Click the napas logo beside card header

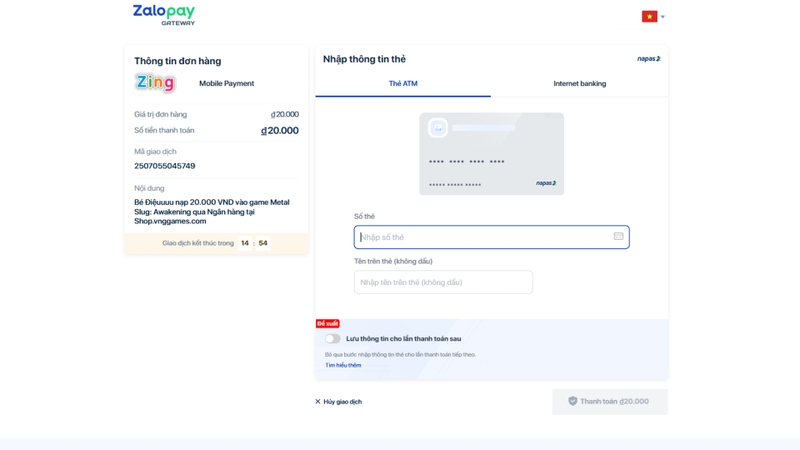click(x=648, y=59)
